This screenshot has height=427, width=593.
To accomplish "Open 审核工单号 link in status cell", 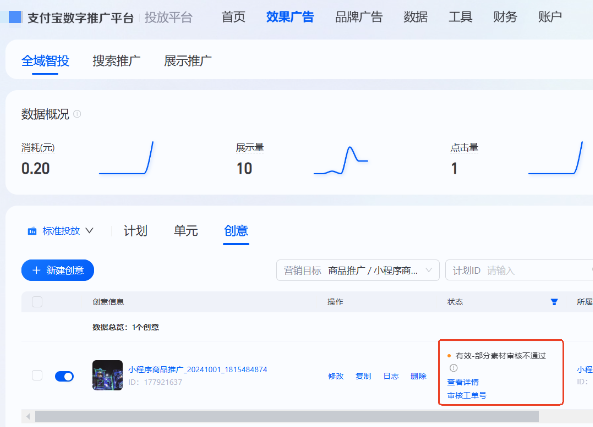I will point(467,396).
